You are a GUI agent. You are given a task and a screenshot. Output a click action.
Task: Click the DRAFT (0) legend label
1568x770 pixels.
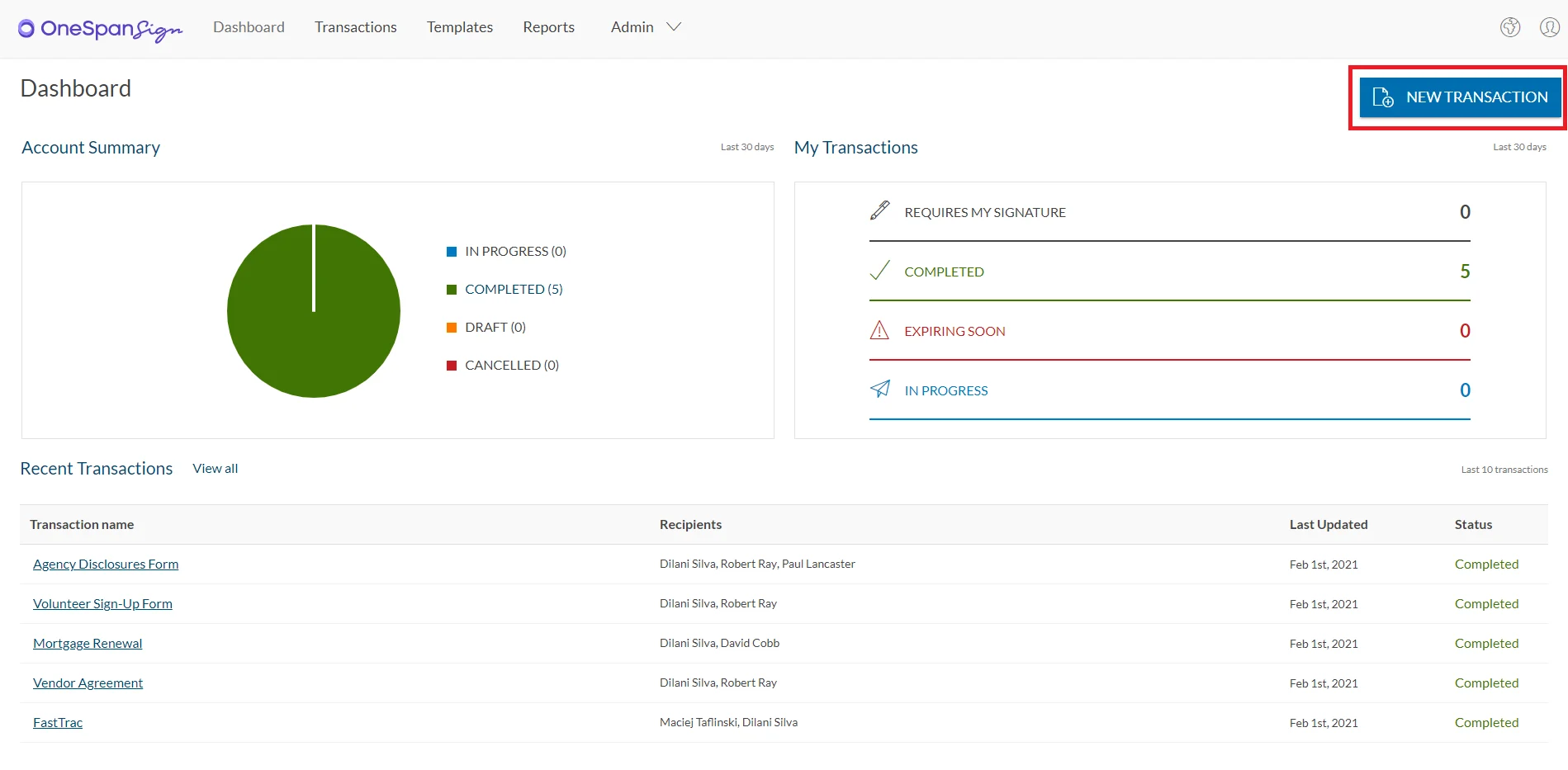coord(495,328)
